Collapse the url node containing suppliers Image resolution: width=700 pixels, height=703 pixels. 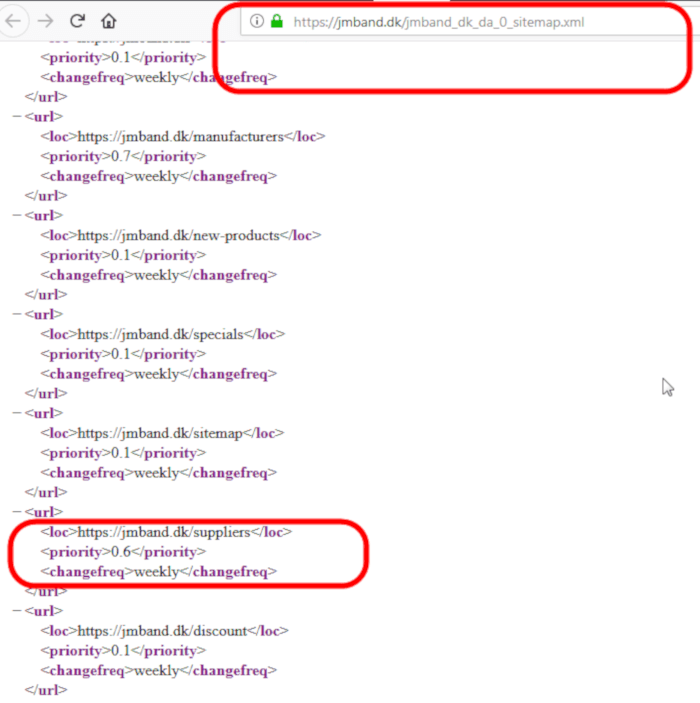coord(17,512)
